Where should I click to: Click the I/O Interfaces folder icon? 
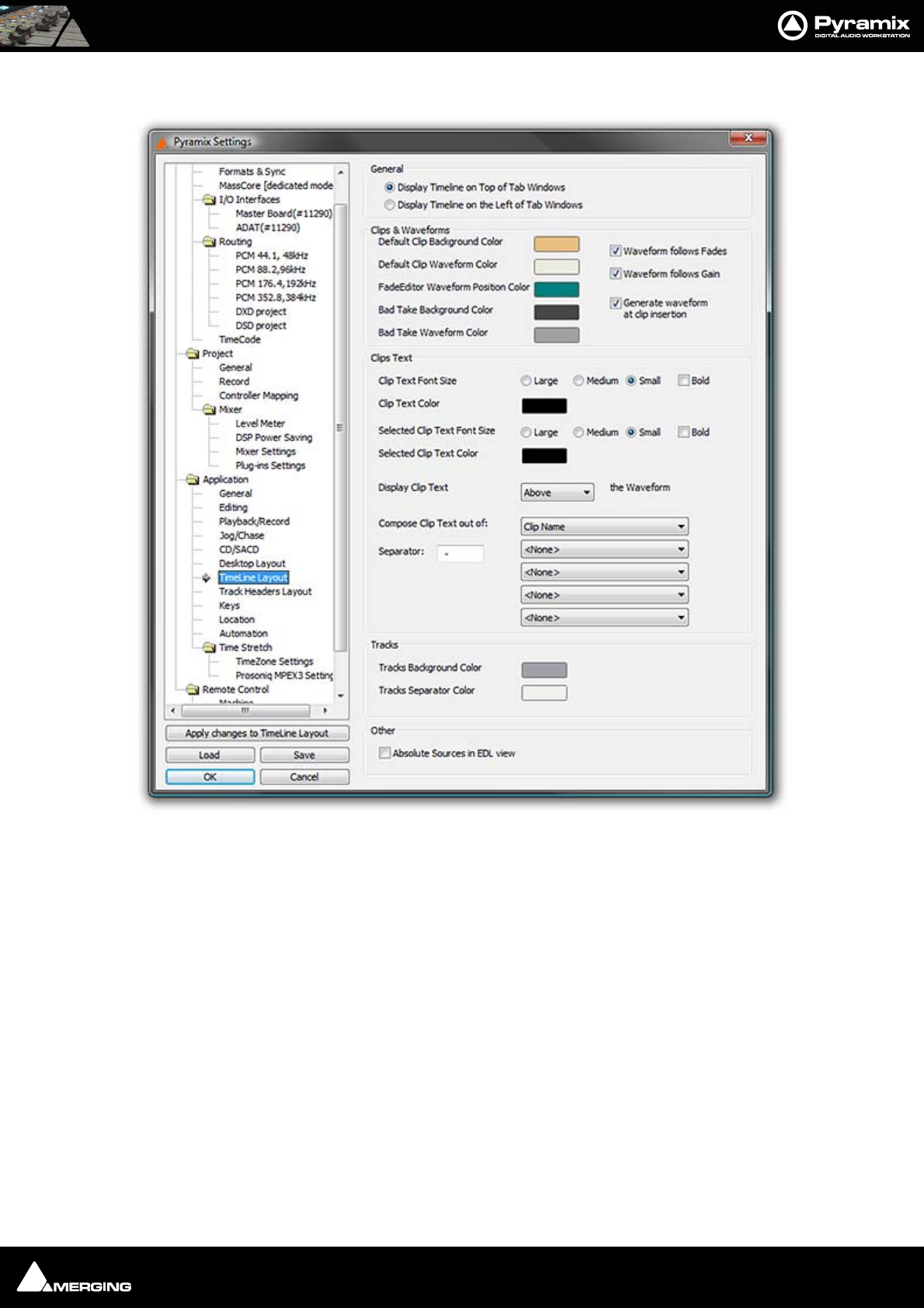coord(209,200)
